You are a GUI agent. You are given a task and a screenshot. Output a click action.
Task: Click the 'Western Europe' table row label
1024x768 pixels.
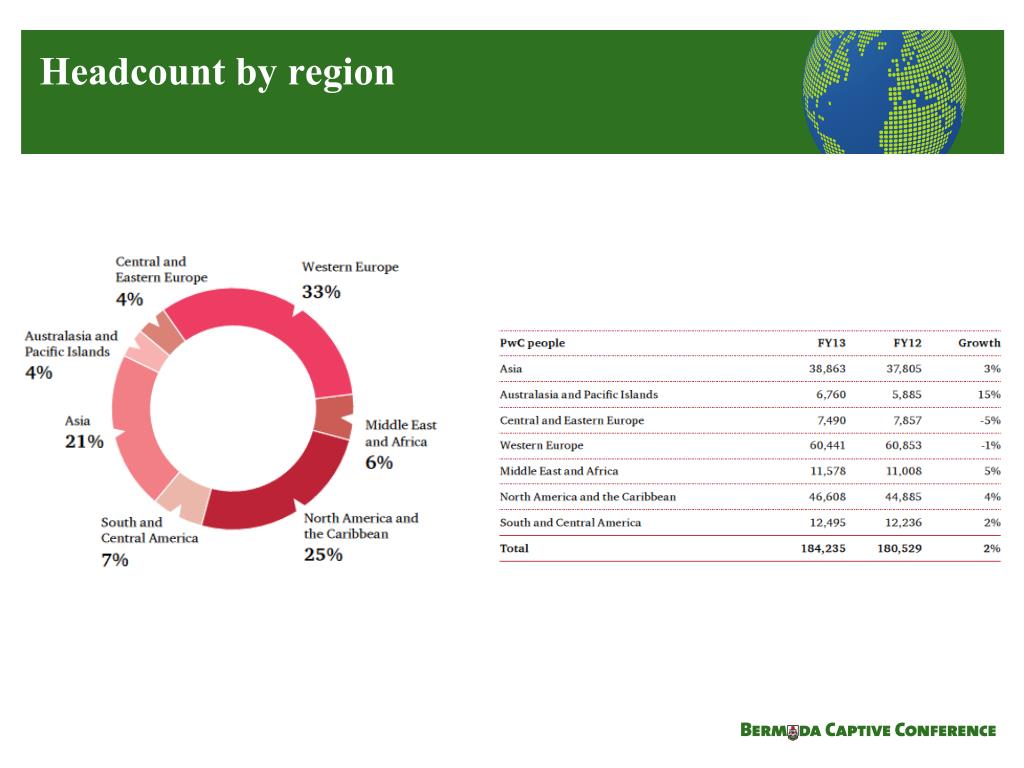click(541, 445)
